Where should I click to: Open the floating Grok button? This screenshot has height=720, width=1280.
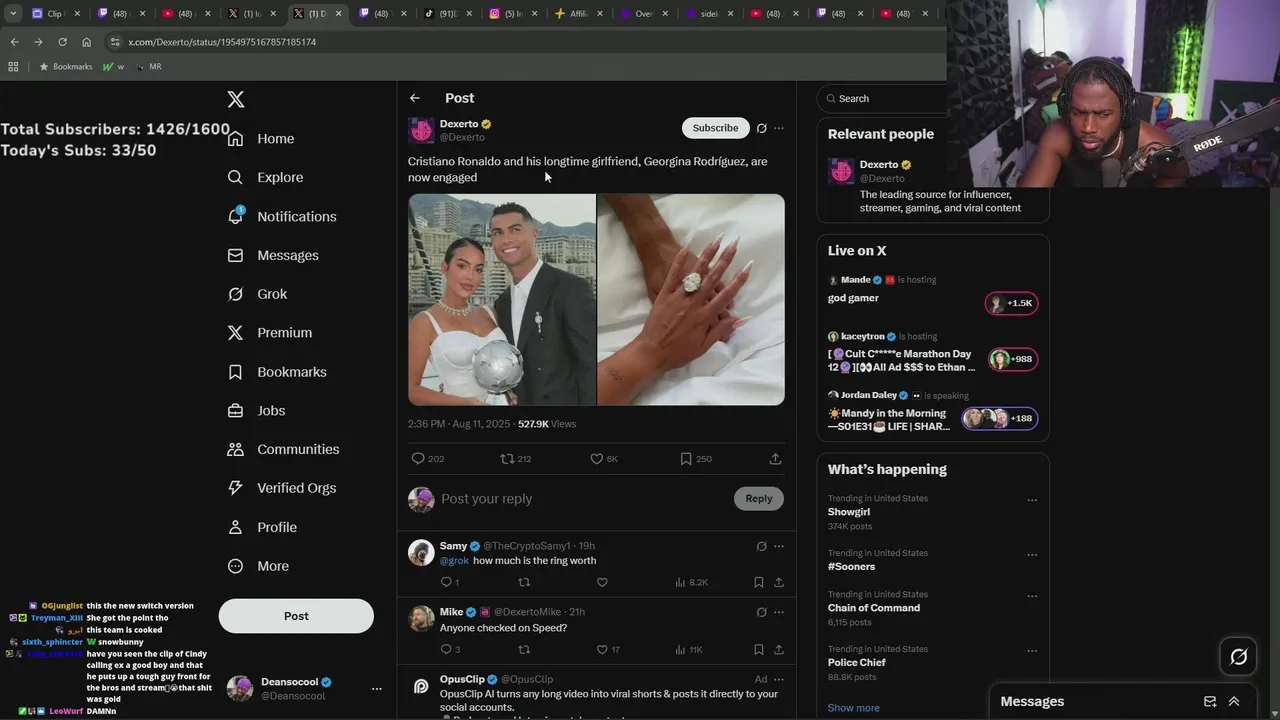[x=1239, y=657]
